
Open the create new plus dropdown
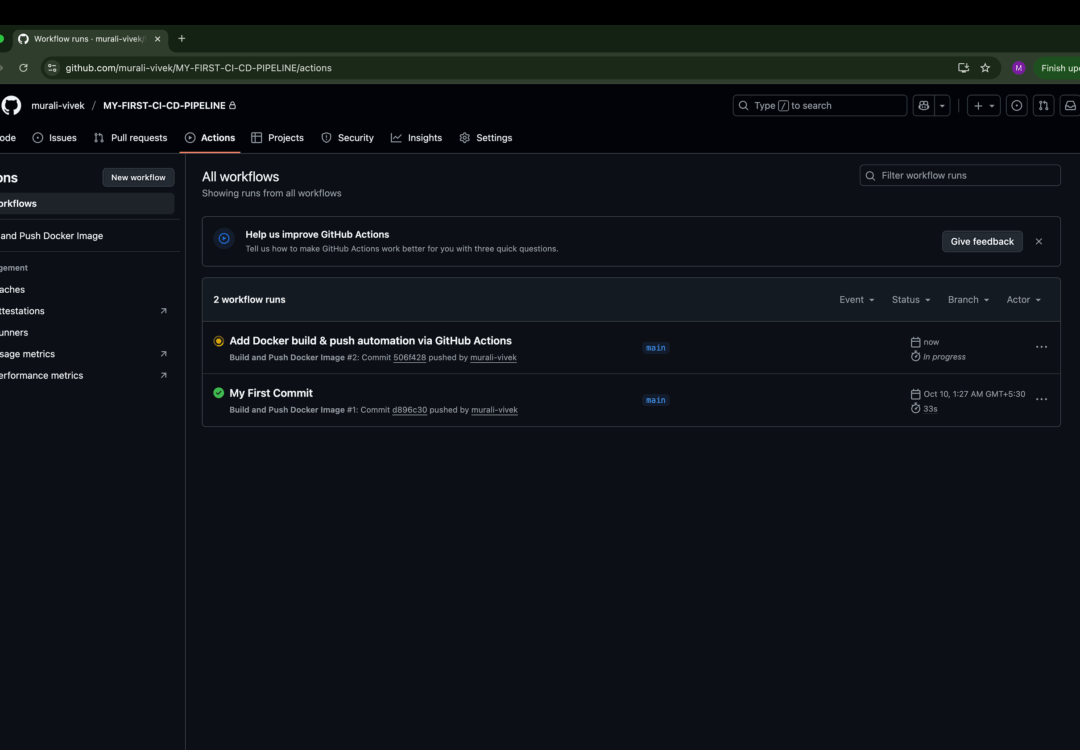click(983, 106)
